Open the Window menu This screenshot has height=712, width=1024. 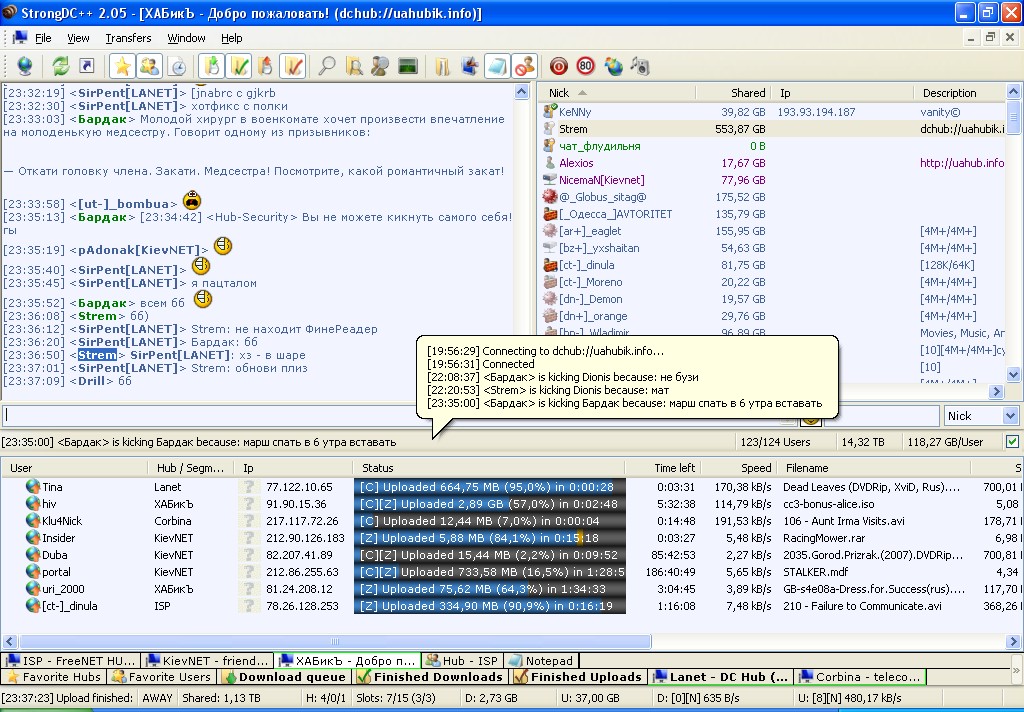pos(186,38)
